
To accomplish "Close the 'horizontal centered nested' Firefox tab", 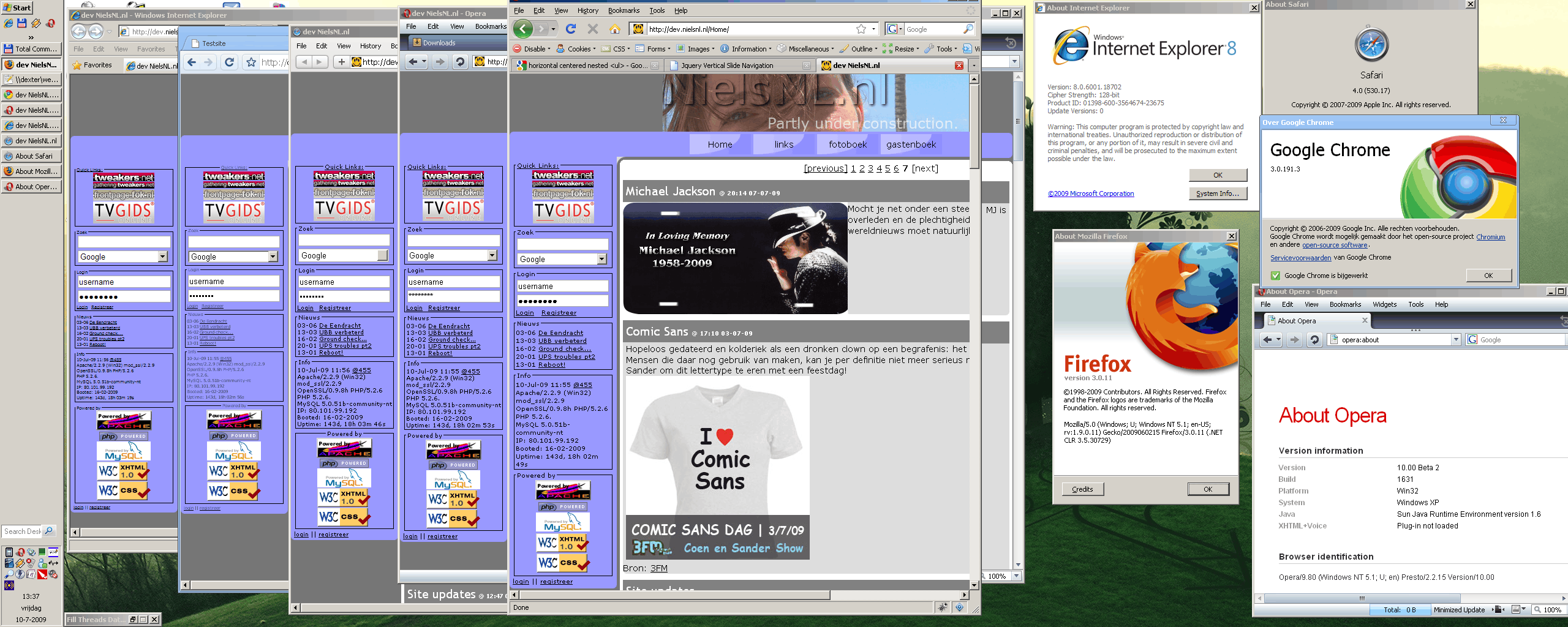I will 655,66.
